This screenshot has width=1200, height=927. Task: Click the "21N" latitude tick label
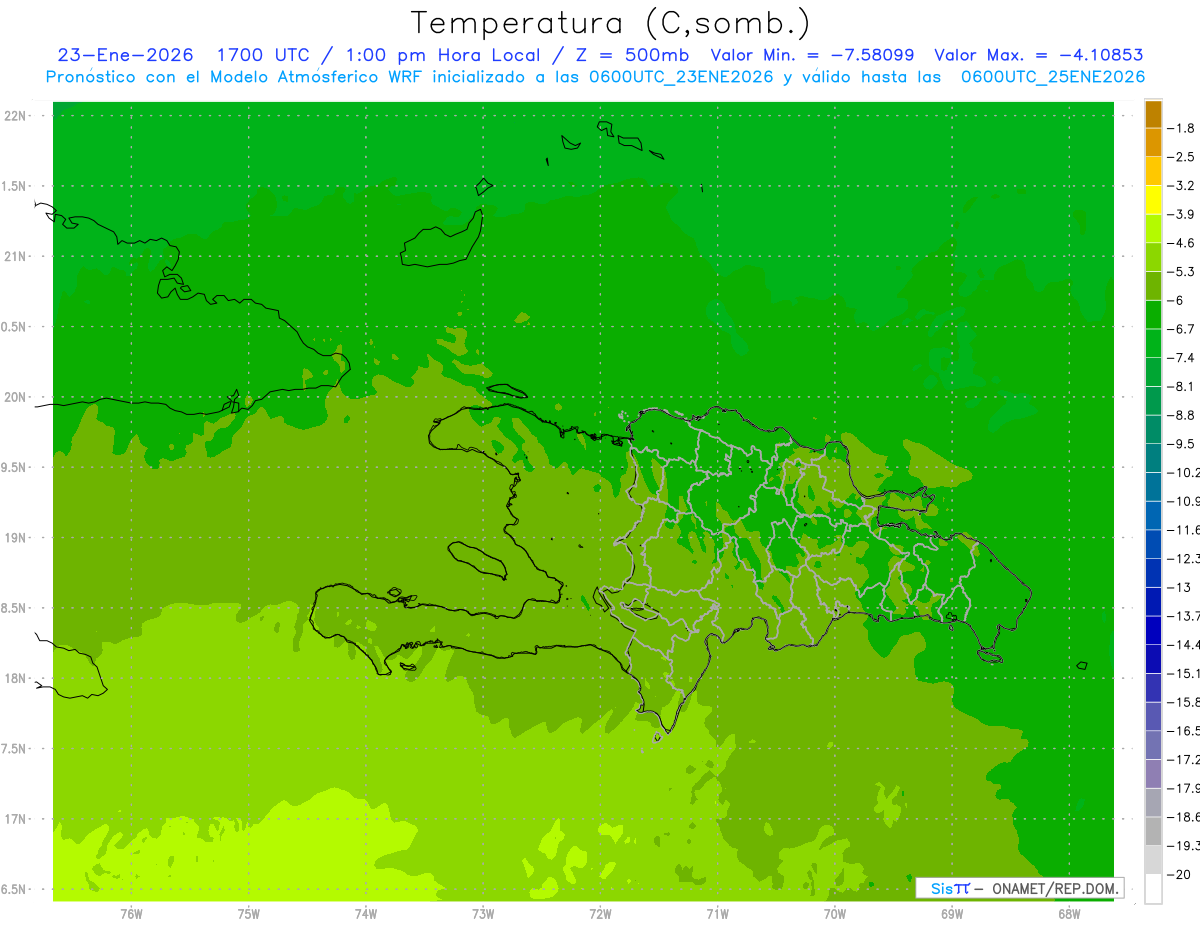[15, 257]
